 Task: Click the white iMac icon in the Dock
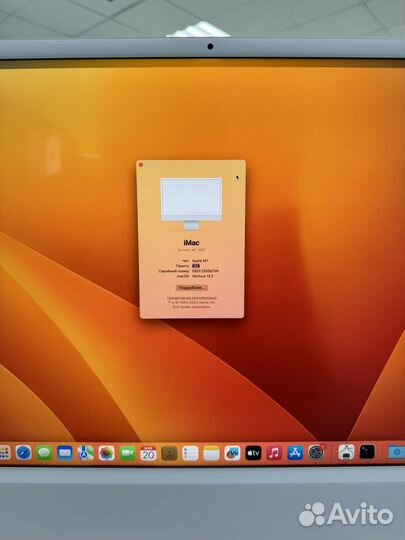[346, 452]
